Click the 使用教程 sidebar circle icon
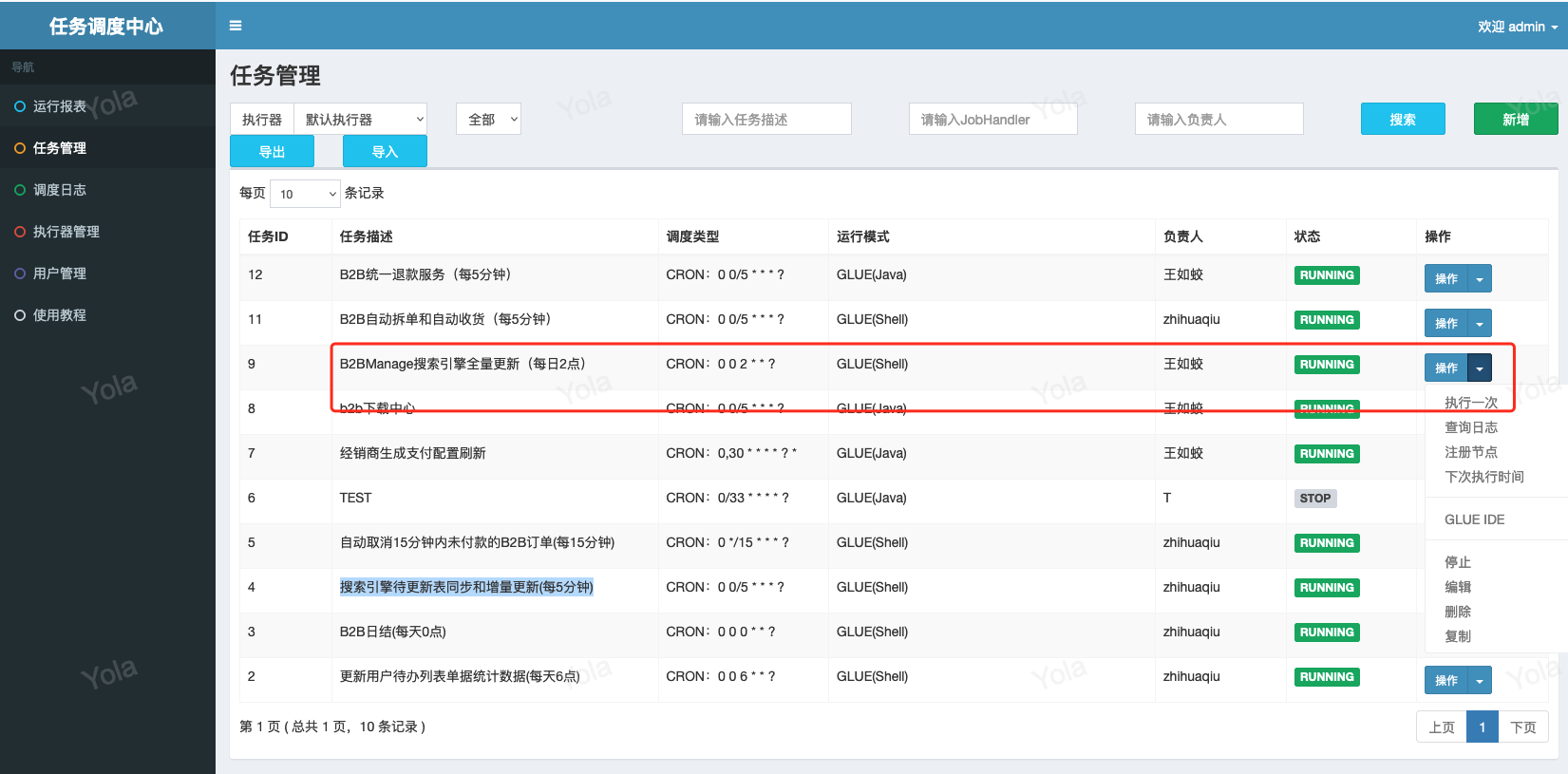Screen dimensions: 1568x774 click(20, 315)
